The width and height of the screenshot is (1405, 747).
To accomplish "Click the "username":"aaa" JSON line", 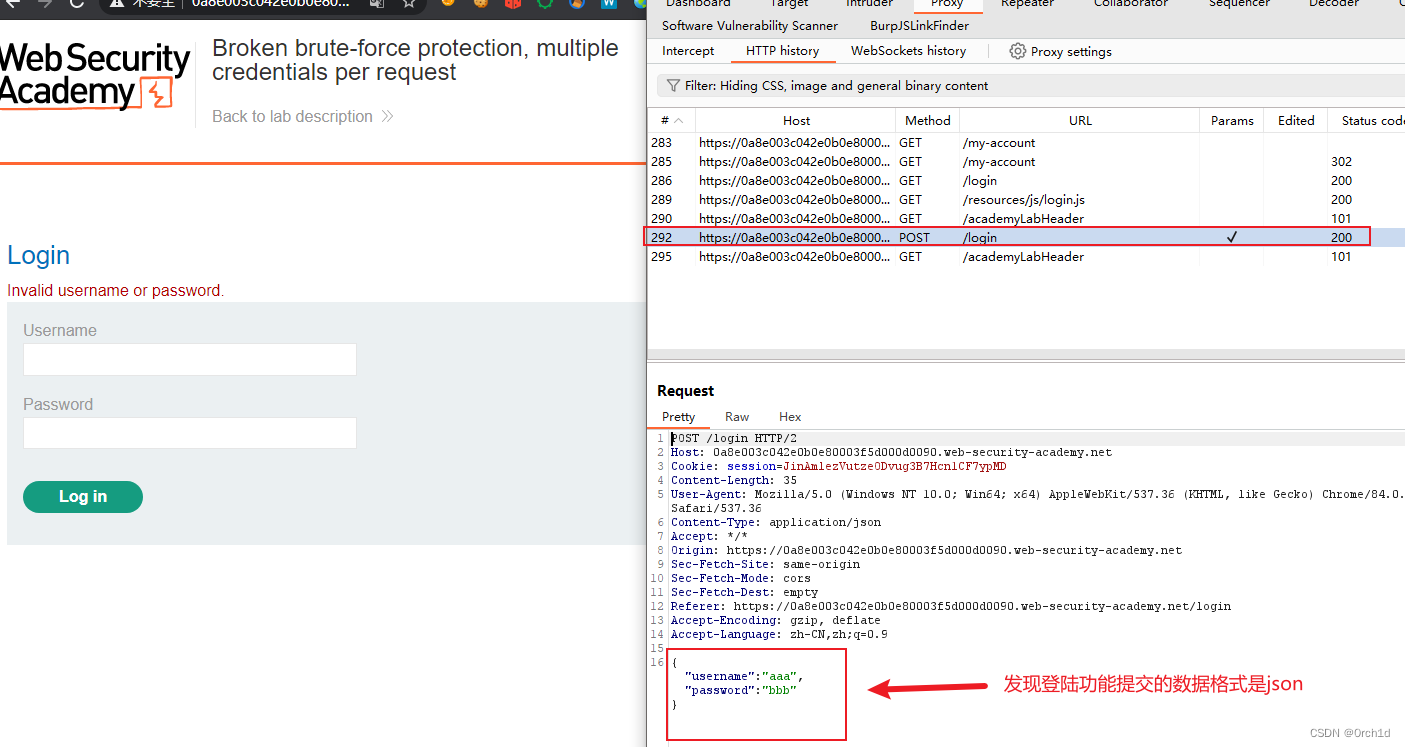I will point(744,676).
